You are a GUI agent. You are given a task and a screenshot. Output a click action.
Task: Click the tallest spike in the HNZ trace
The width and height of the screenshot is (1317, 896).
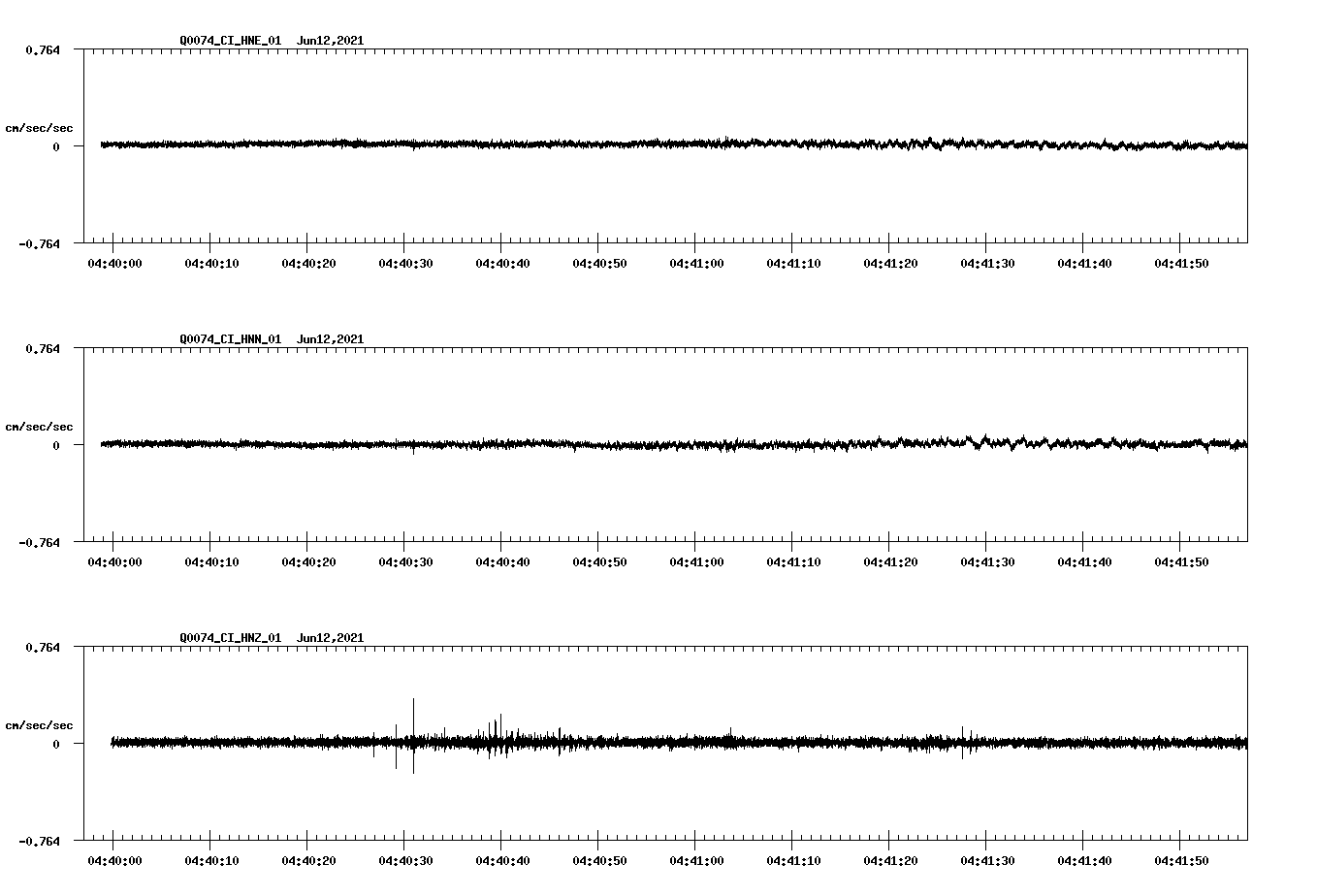click(x=413, y=735)
